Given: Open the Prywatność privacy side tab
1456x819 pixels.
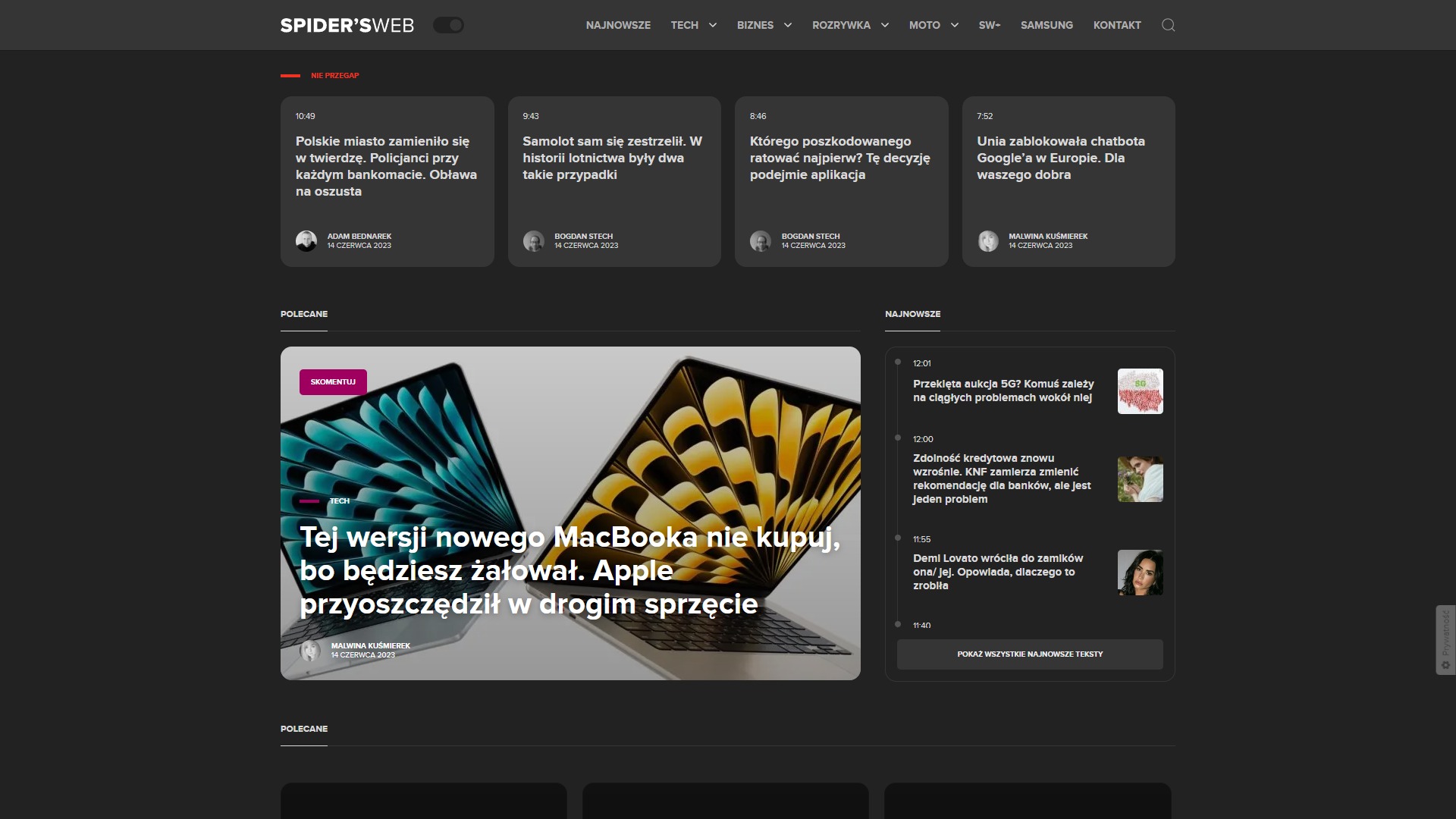Looking at the screenshot, I should 1445,640.
